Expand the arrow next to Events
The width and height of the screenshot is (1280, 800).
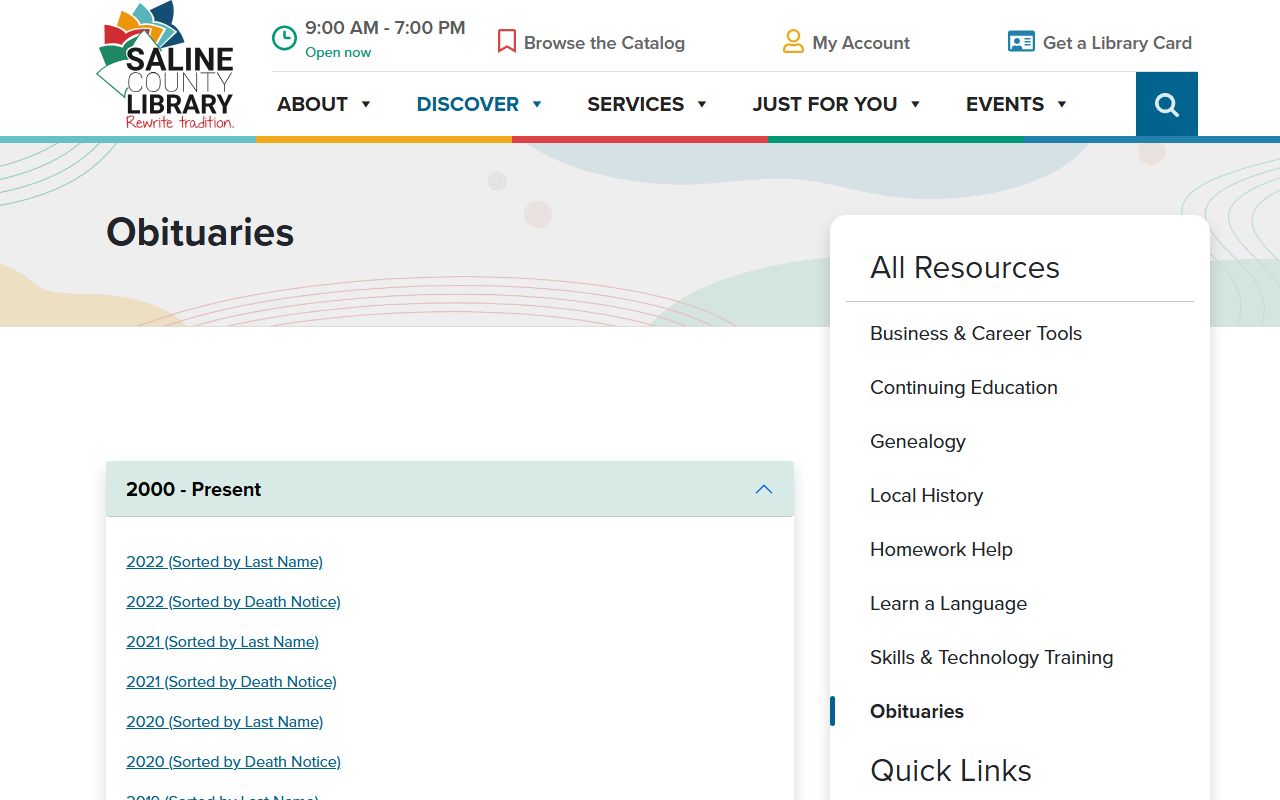(x=1062, y=104)
